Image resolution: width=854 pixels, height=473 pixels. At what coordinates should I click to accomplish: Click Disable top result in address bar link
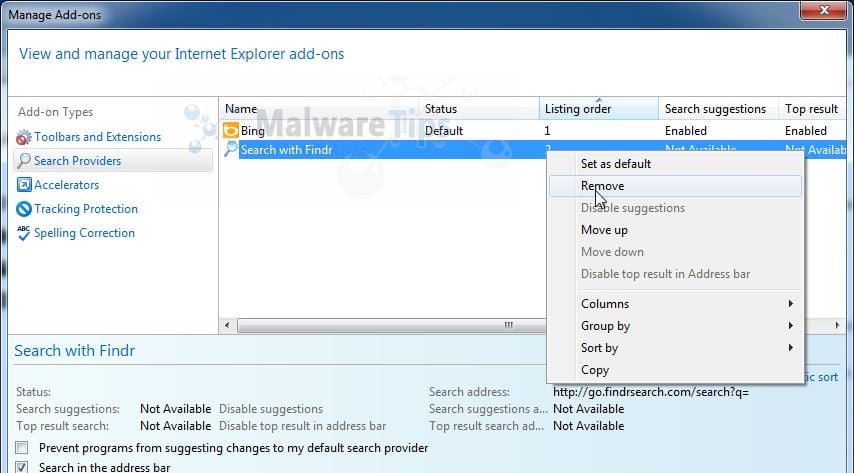302,426
